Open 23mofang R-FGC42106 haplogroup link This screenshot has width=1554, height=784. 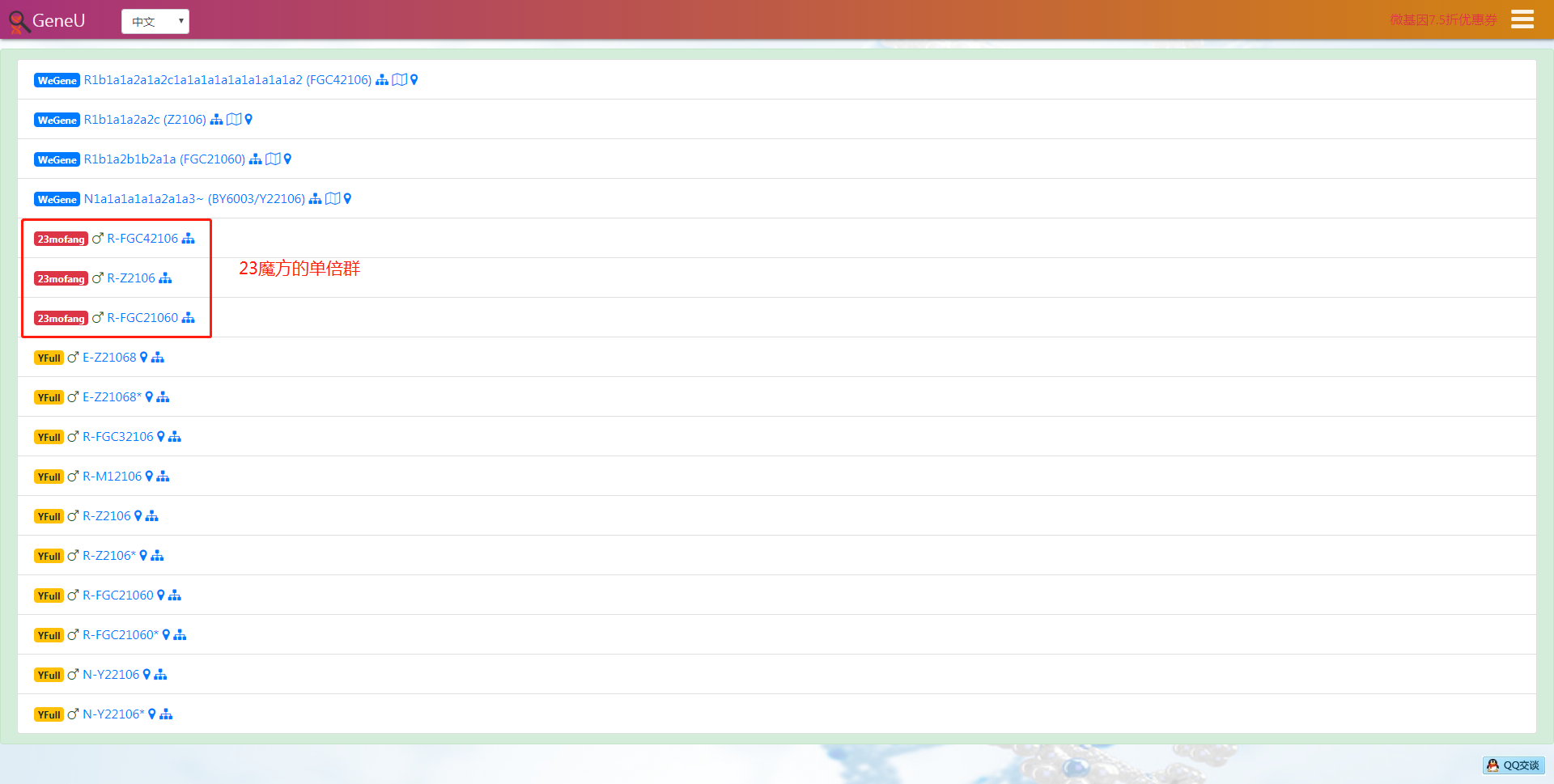142,239
